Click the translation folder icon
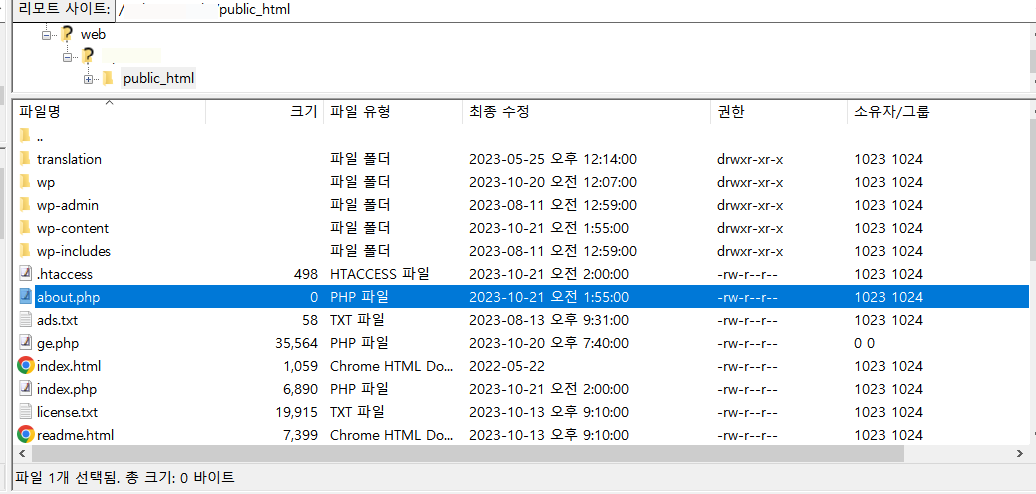The image size is (1036, 494). pos(25,159)
